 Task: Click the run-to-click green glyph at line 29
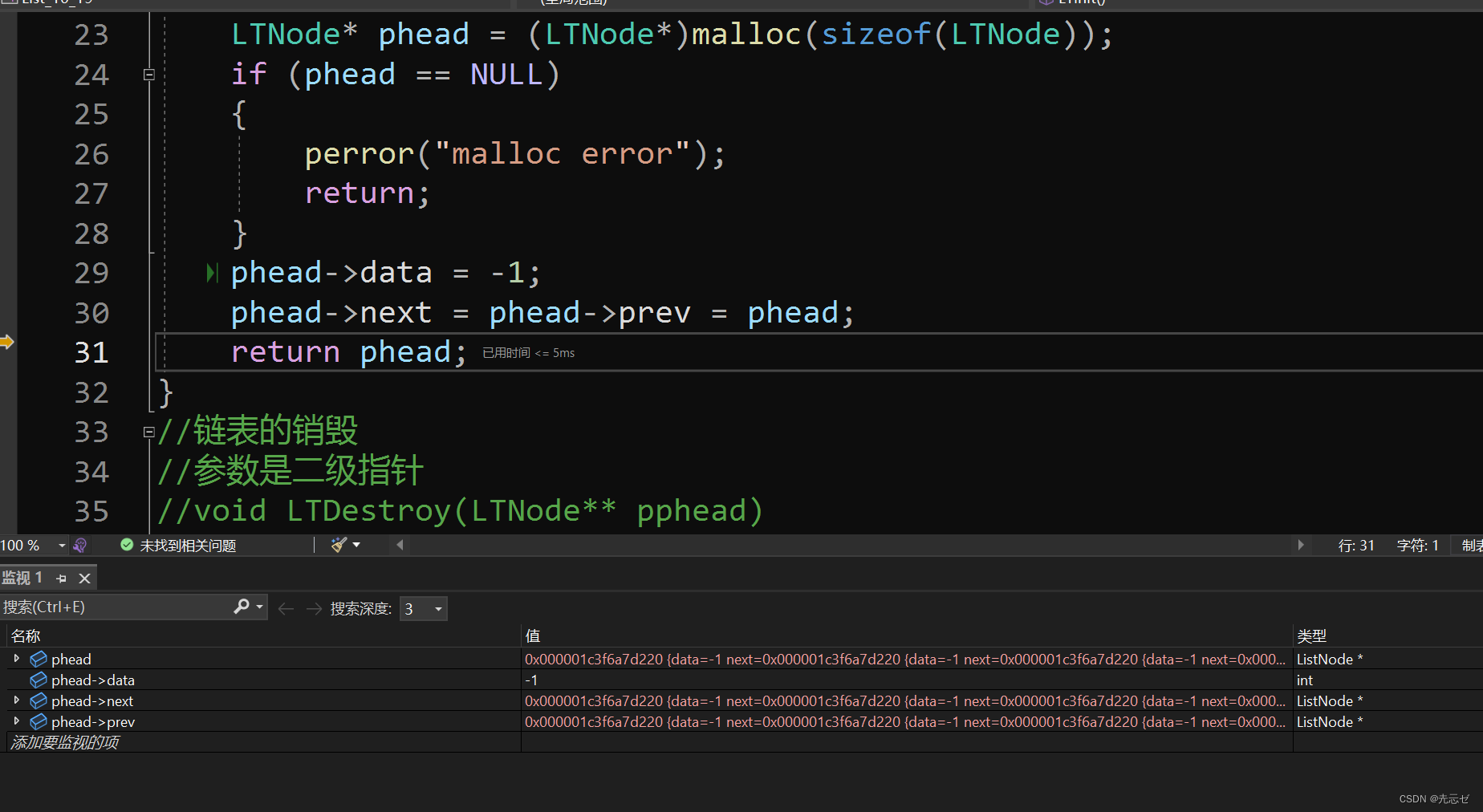(x=212, y=273)
